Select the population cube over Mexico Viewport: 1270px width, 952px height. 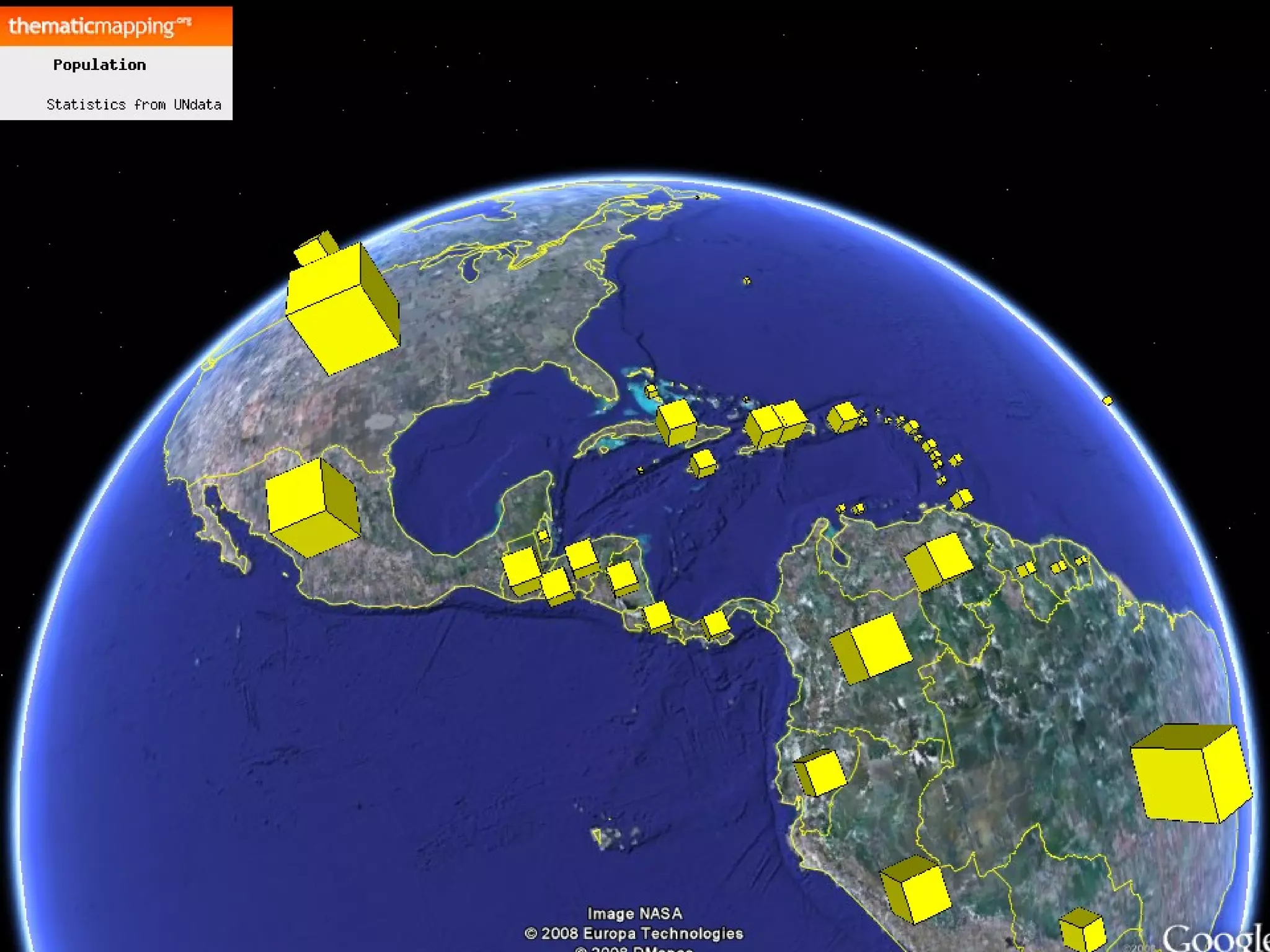pos(313,507)
